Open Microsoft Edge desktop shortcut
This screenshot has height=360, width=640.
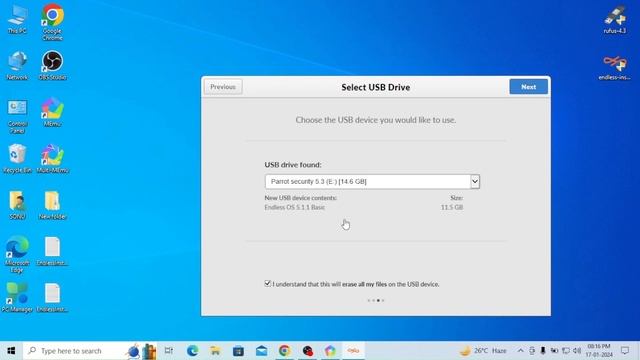17,254
